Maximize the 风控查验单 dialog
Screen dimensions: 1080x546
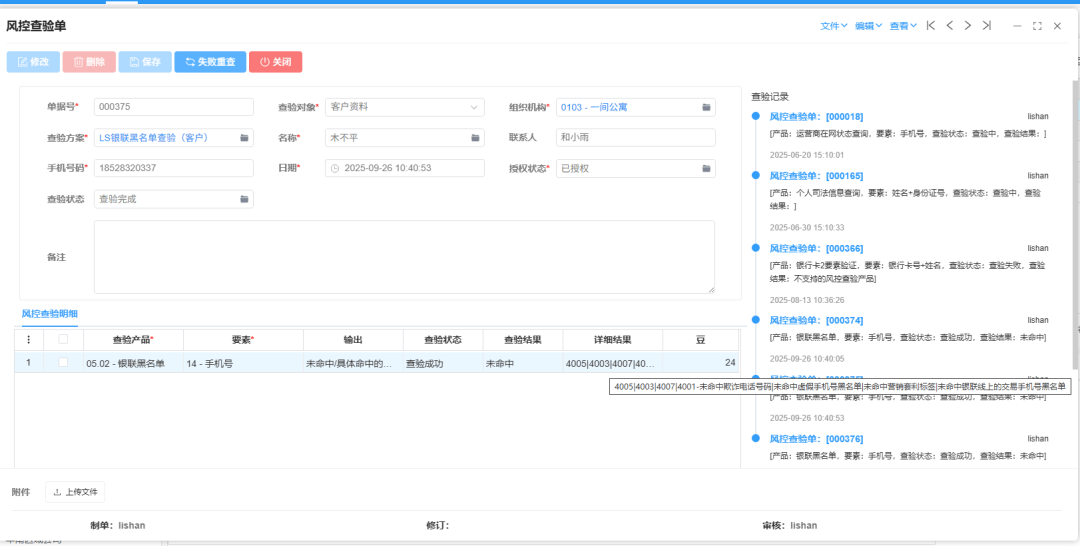pos(1037,26)
